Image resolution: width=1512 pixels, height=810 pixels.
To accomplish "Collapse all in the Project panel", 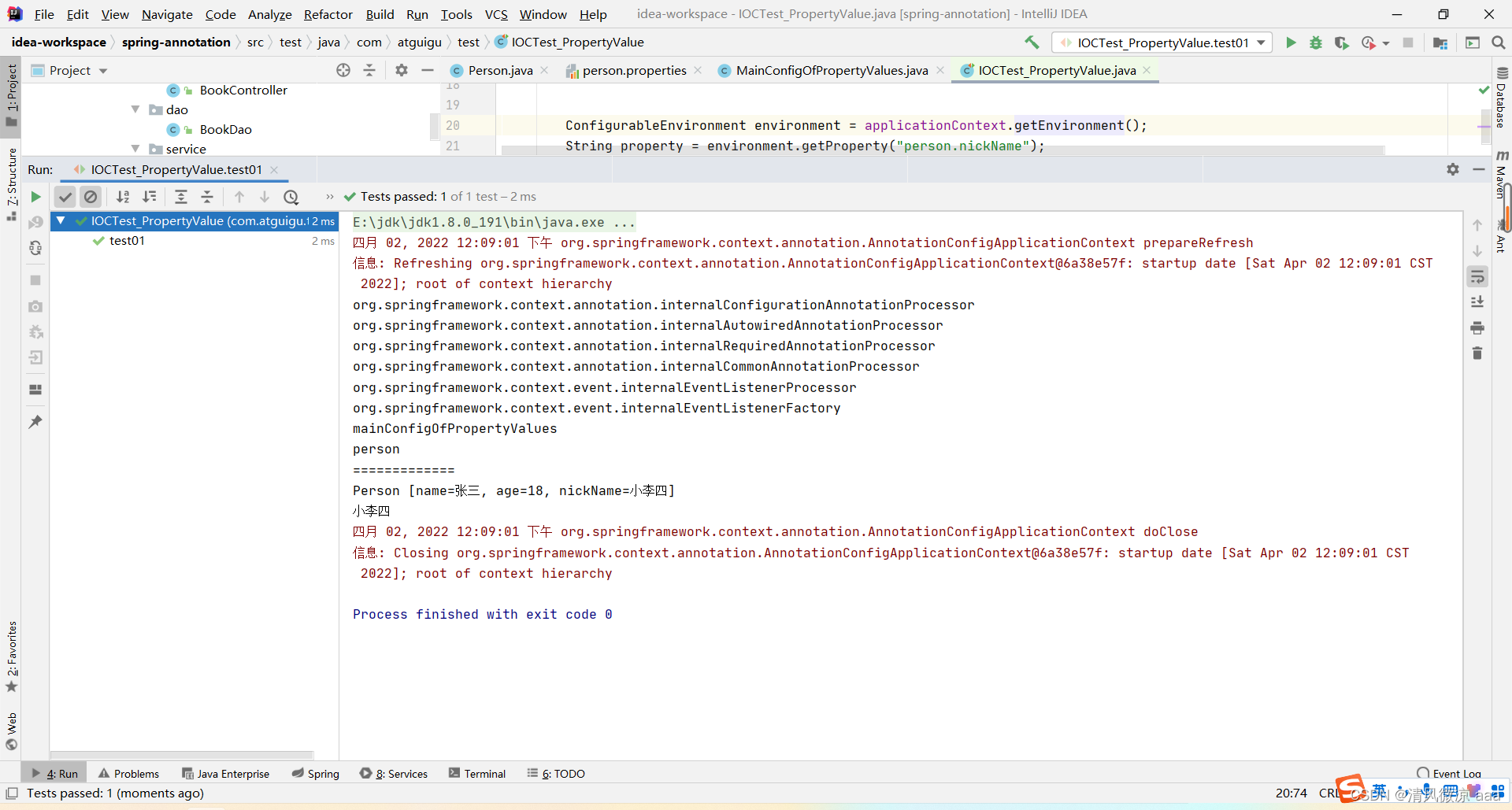I will tap(369, 70).
